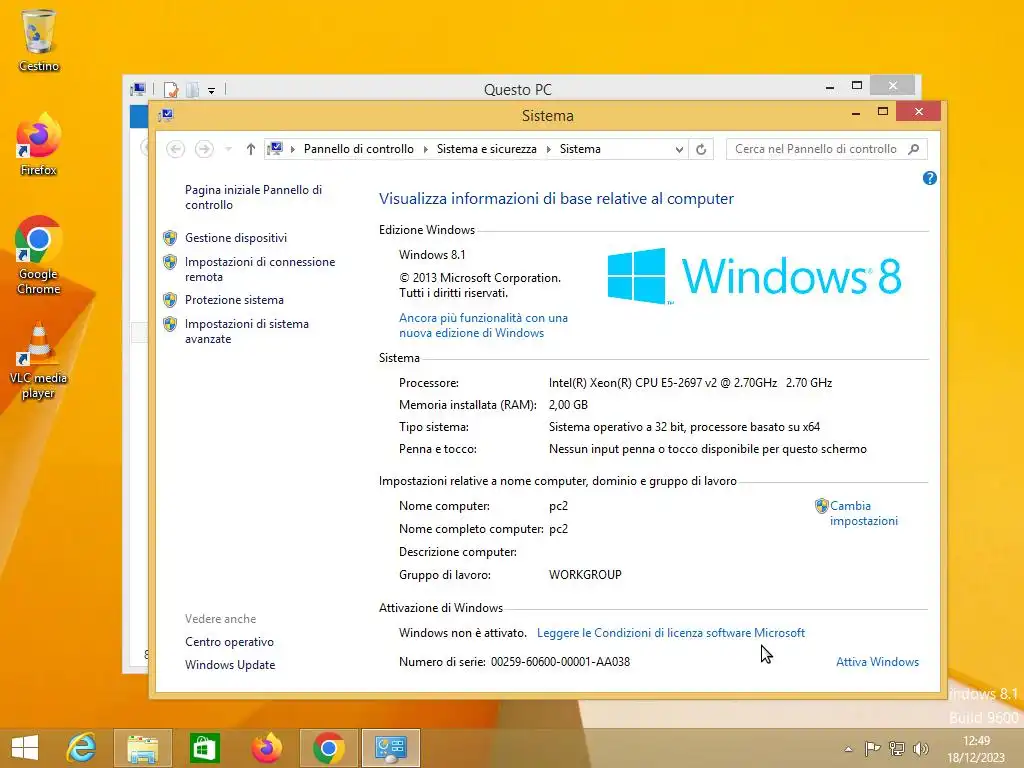Expand arrow after Sistema e sicurezza breadcrumb
The width and height of the screenshot is (1024, 768).
pyautogui.click(x=549, y=150)
